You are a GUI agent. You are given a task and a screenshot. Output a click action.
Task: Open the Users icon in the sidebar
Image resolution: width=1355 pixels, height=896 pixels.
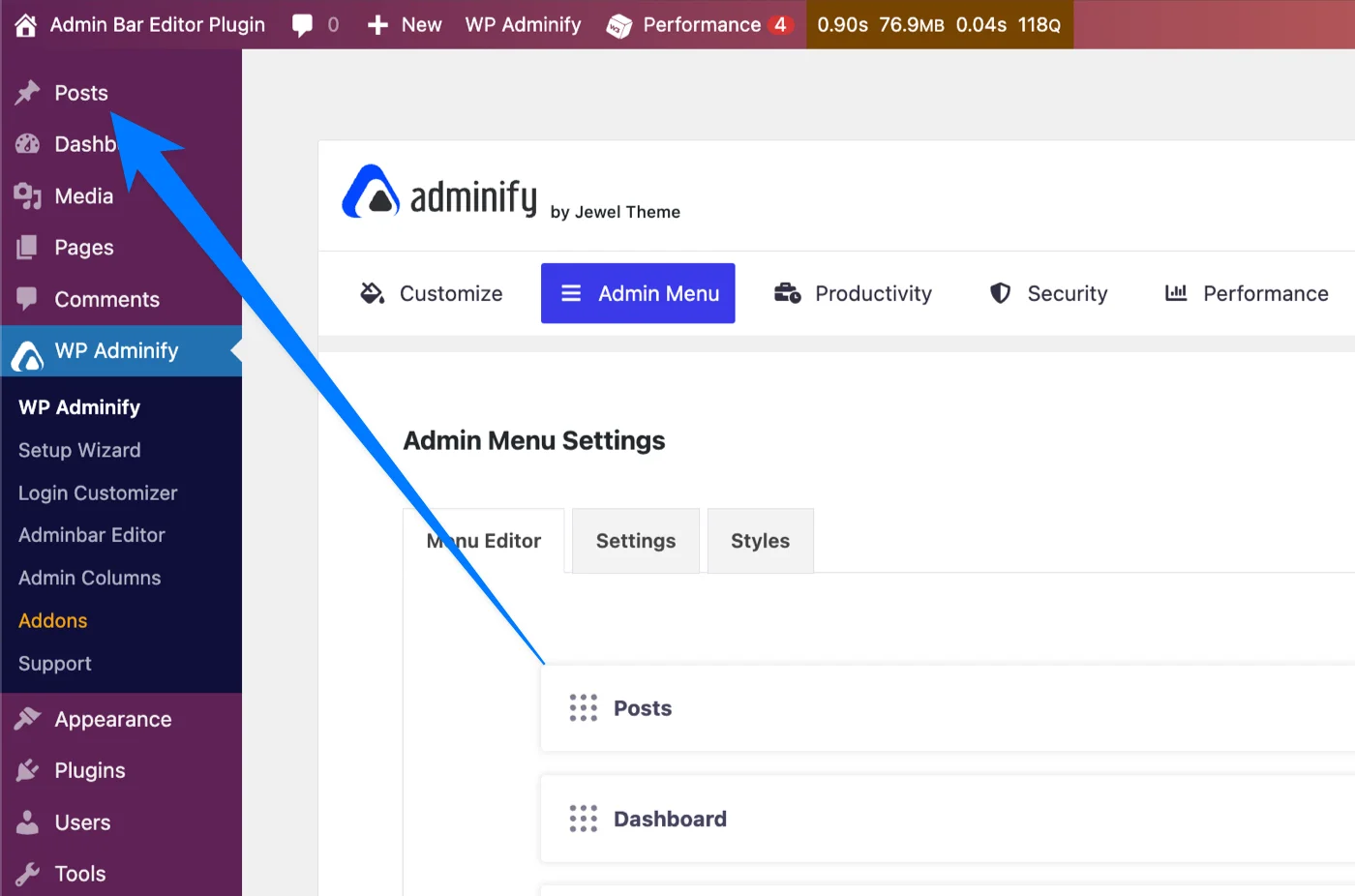(25, 821)
